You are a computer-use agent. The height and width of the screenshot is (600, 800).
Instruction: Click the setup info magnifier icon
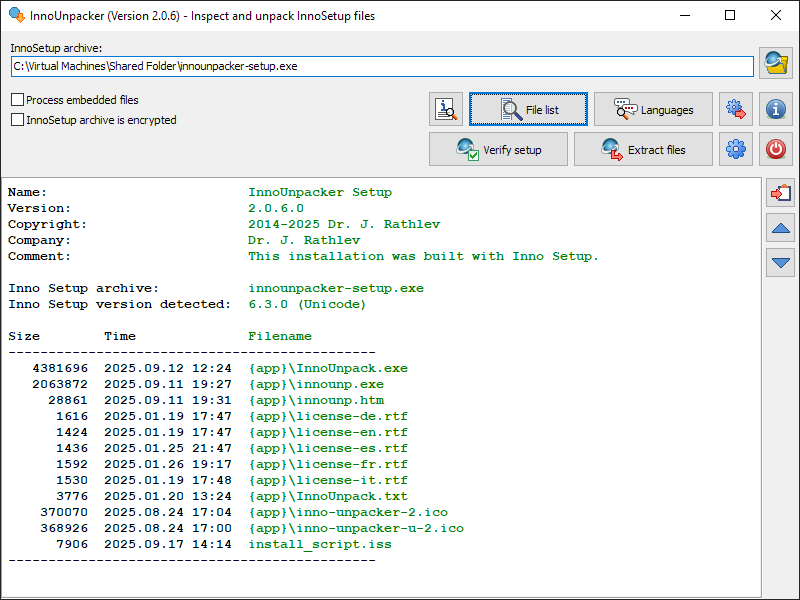click(446, 109)
